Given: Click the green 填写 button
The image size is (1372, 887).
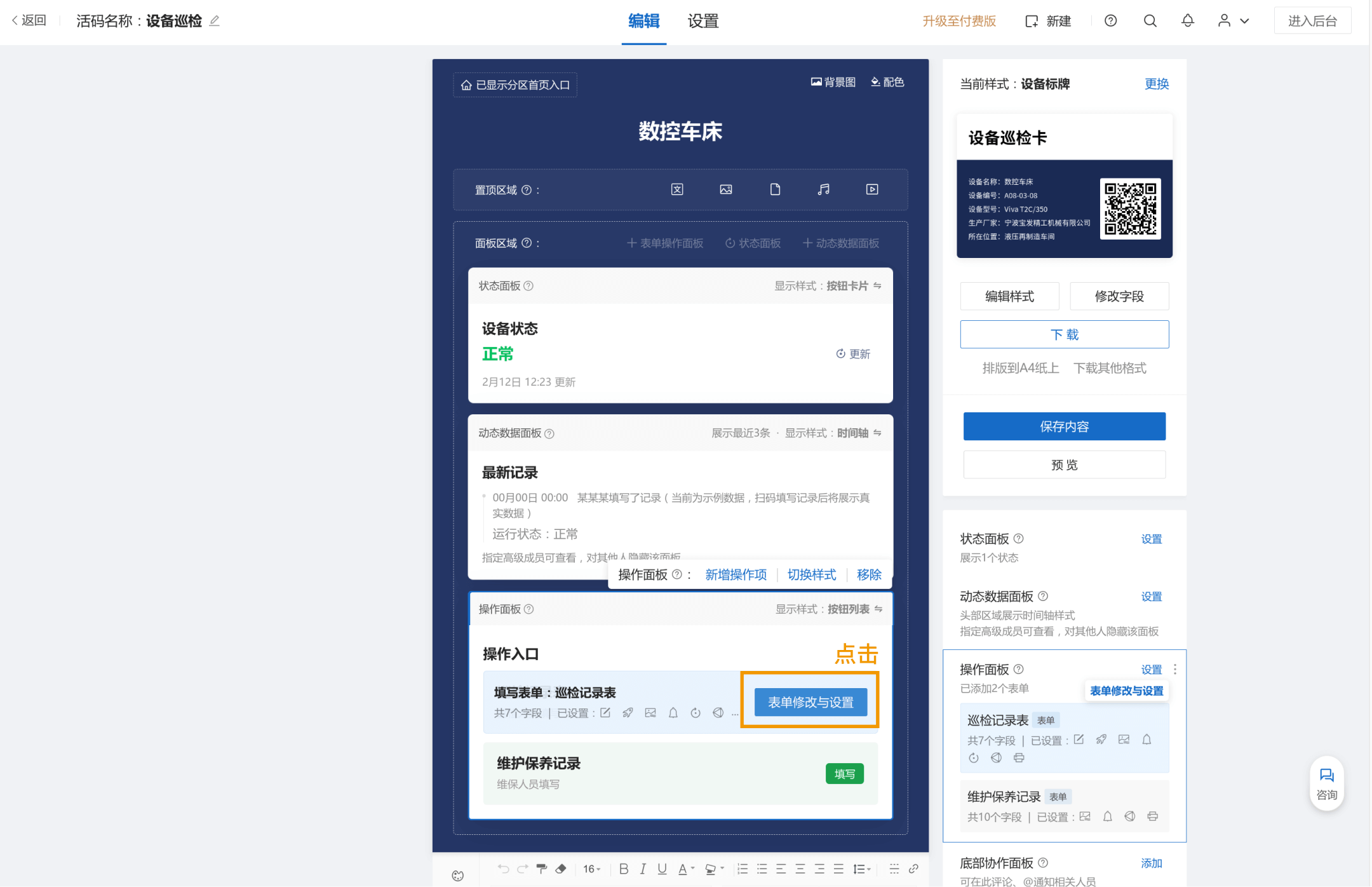Looking at the screenshot, I should pos(844,773).
